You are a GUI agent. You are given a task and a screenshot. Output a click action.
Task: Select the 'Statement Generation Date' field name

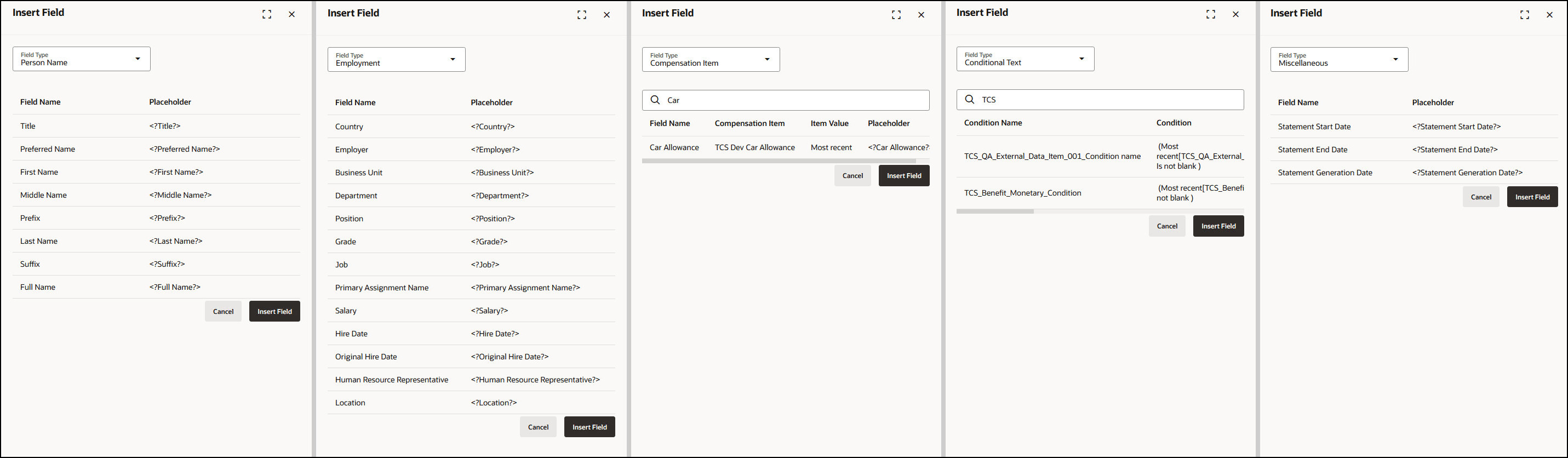[1325, 173]
